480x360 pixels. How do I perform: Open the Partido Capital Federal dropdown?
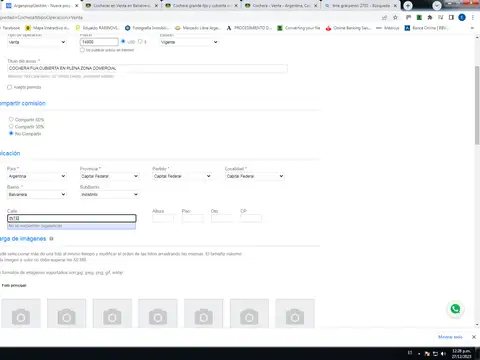point(182,176)
